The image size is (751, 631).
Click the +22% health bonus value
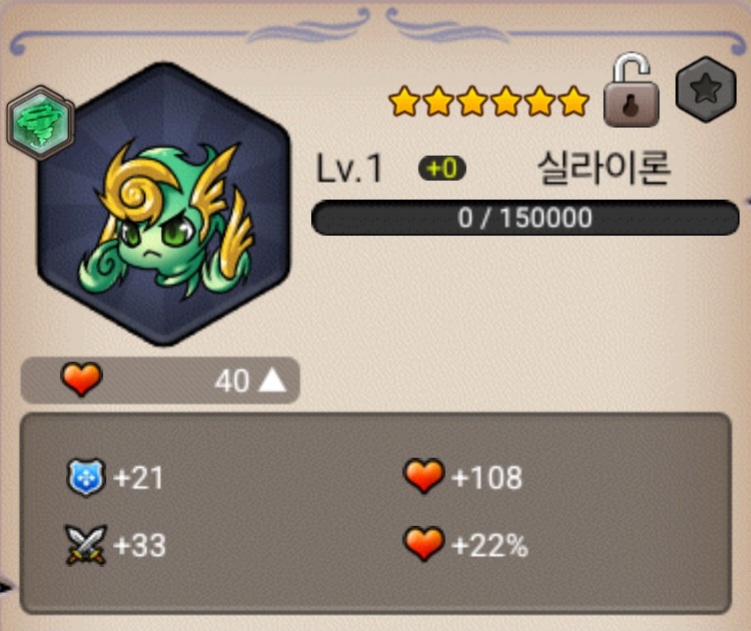pos(489,546)
